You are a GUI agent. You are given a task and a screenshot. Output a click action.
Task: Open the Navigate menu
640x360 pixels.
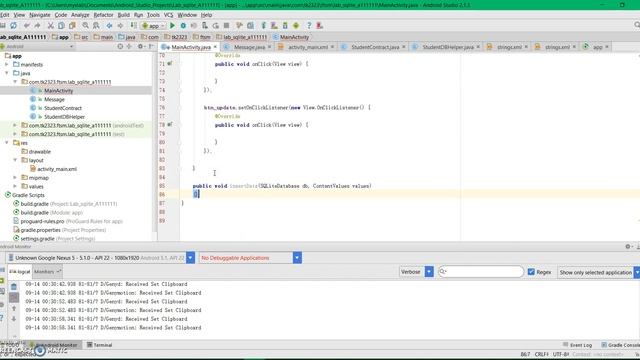pyautogui.click(x=40, y=15)
